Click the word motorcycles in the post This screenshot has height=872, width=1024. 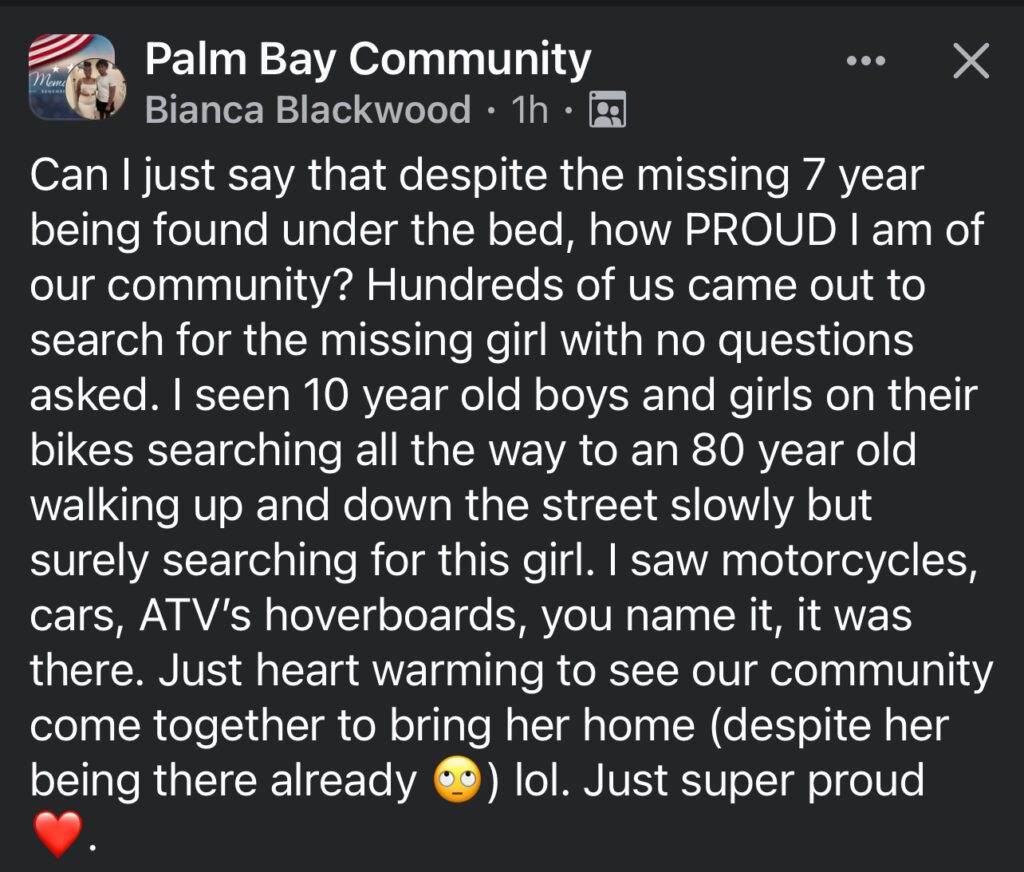click(x=847, y=561)
